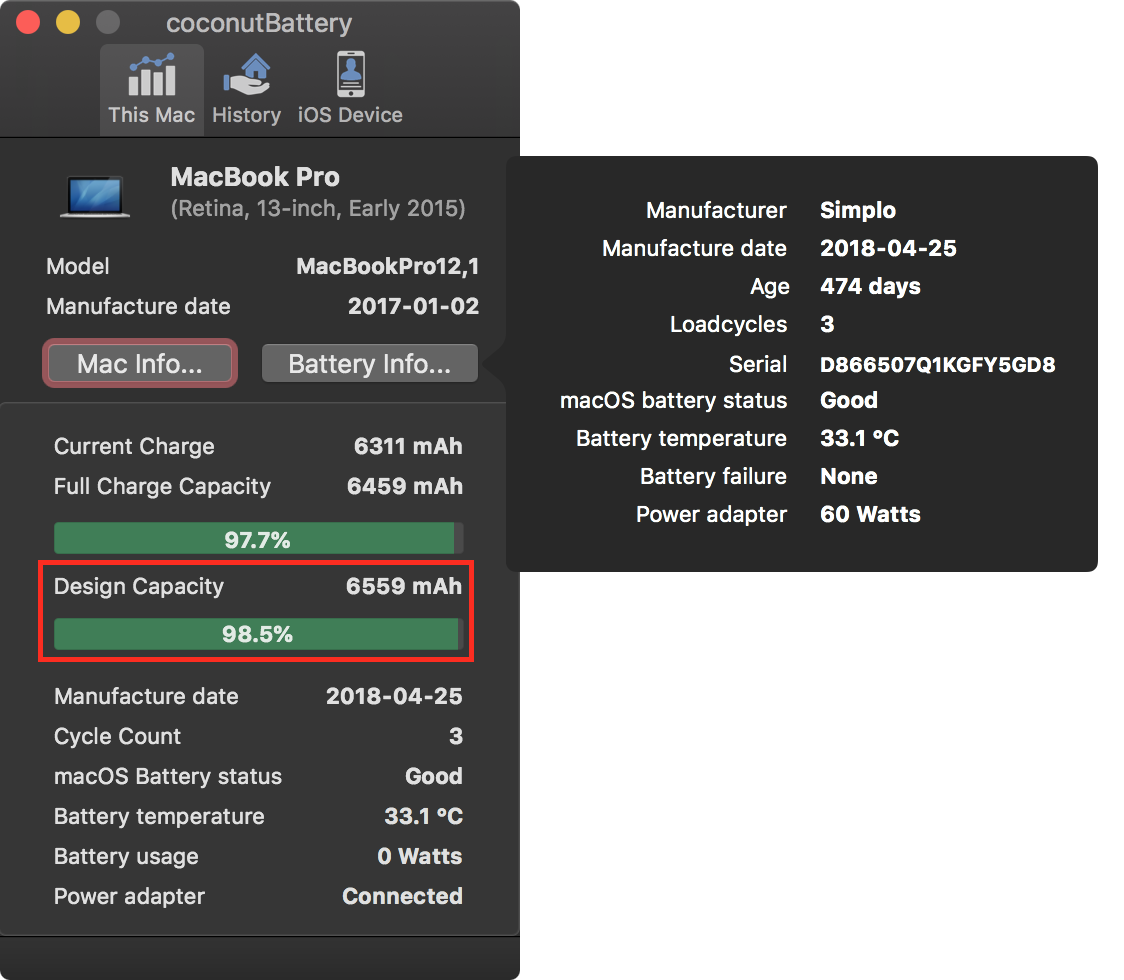Click the Loadcycles label in popover

tap(728, 325)
